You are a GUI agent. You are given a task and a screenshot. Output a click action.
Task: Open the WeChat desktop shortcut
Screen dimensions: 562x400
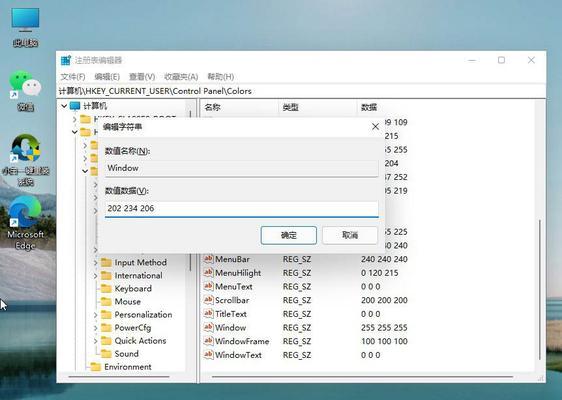point(25,91)
